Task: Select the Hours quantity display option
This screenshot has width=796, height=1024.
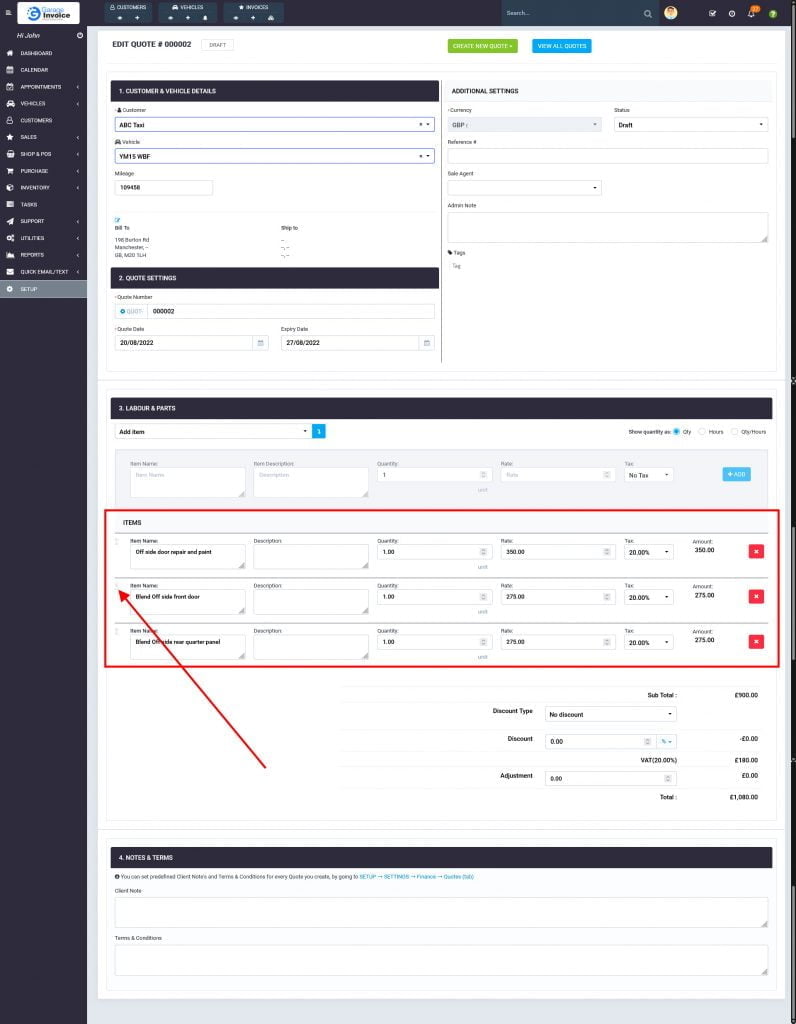Action: 703,432
